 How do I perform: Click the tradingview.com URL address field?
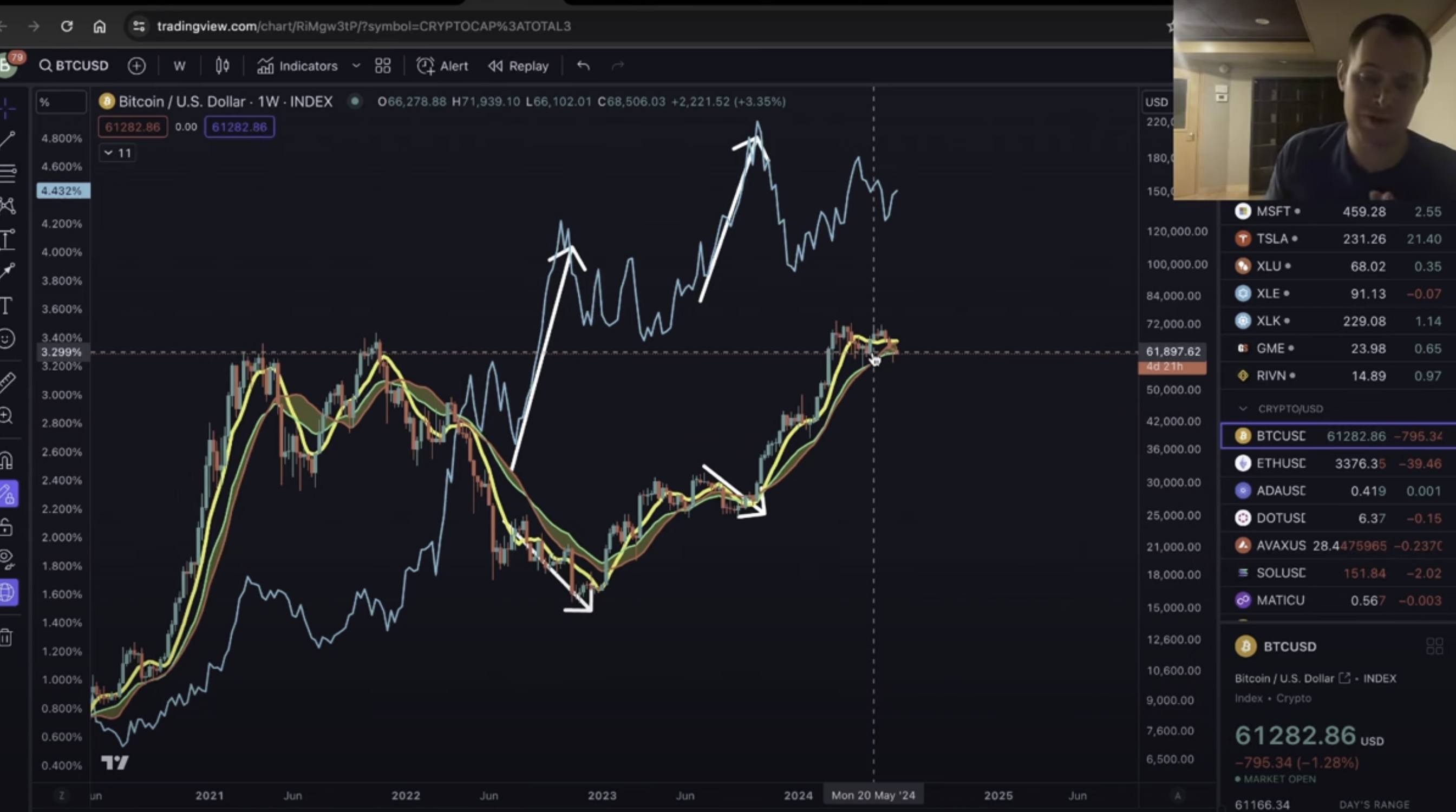[x=363, y=26]
